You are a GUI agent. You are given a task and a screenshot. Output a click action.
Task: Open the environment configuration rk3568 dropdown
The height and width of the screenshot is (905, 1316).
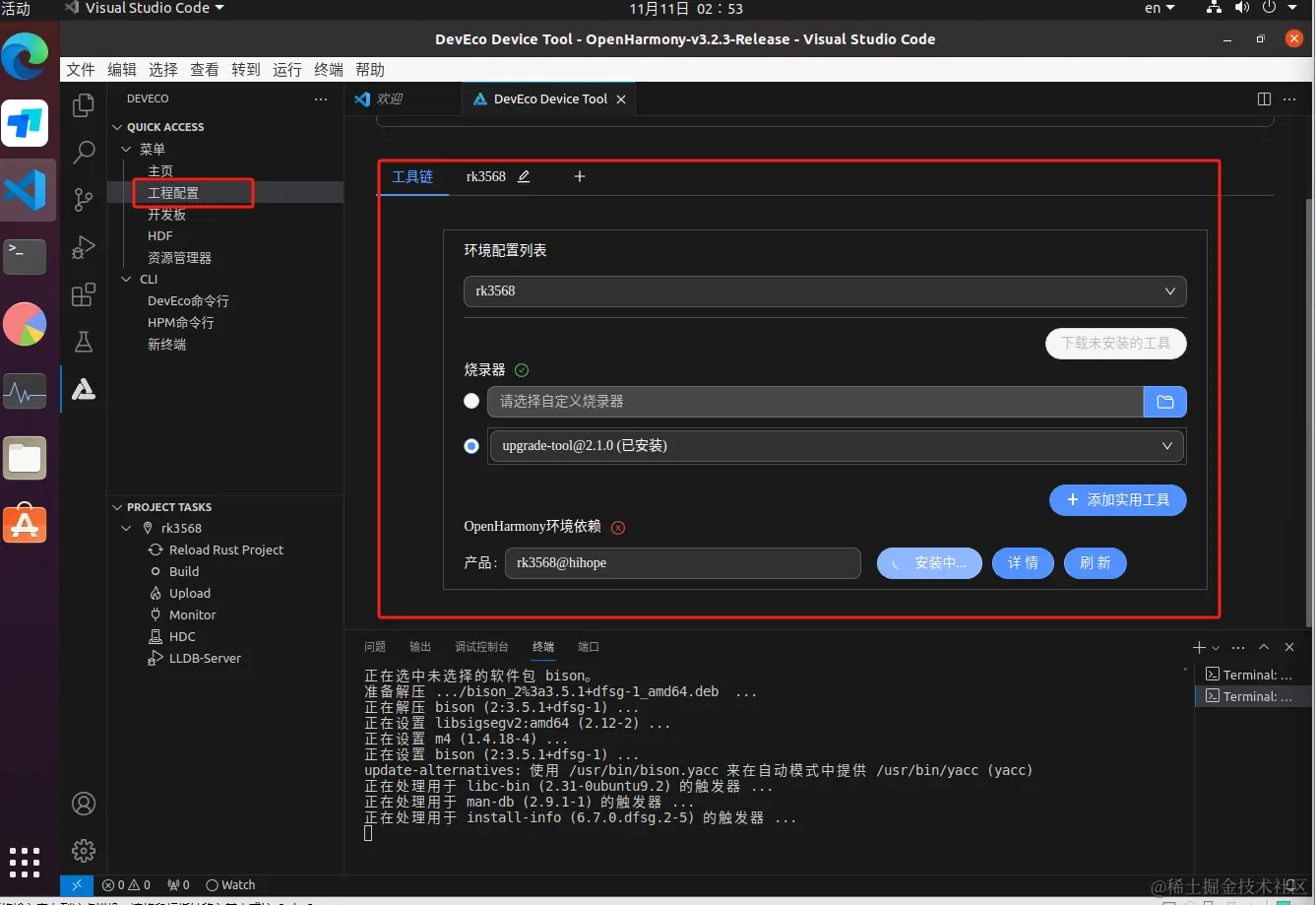825,291
